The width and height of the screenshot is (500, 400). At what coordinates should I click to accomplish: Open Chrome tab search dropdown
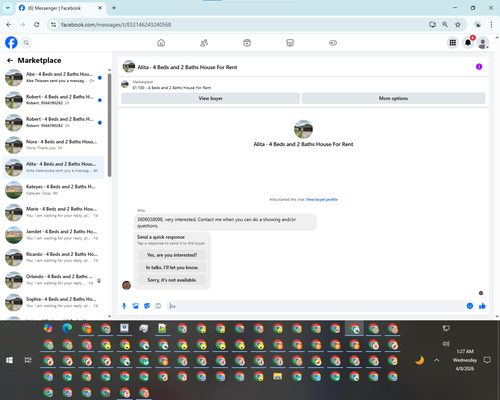[x=8, y=8]
